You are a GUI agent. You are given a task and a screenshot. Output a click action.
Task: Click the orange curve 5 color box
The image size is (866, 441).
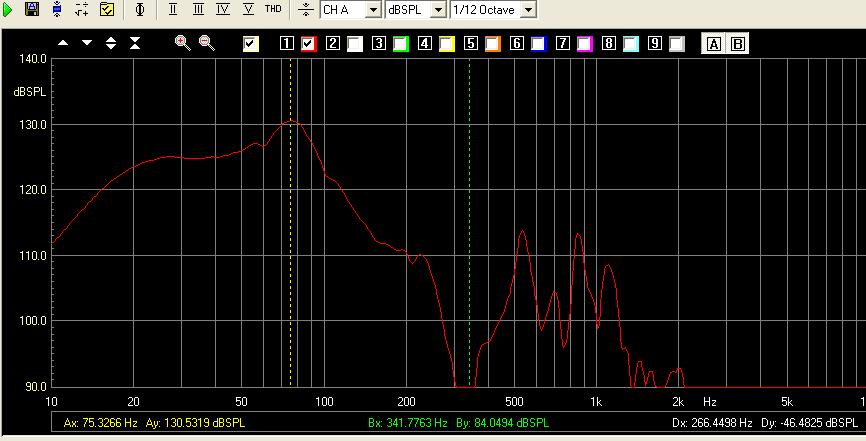click(493, 43)
